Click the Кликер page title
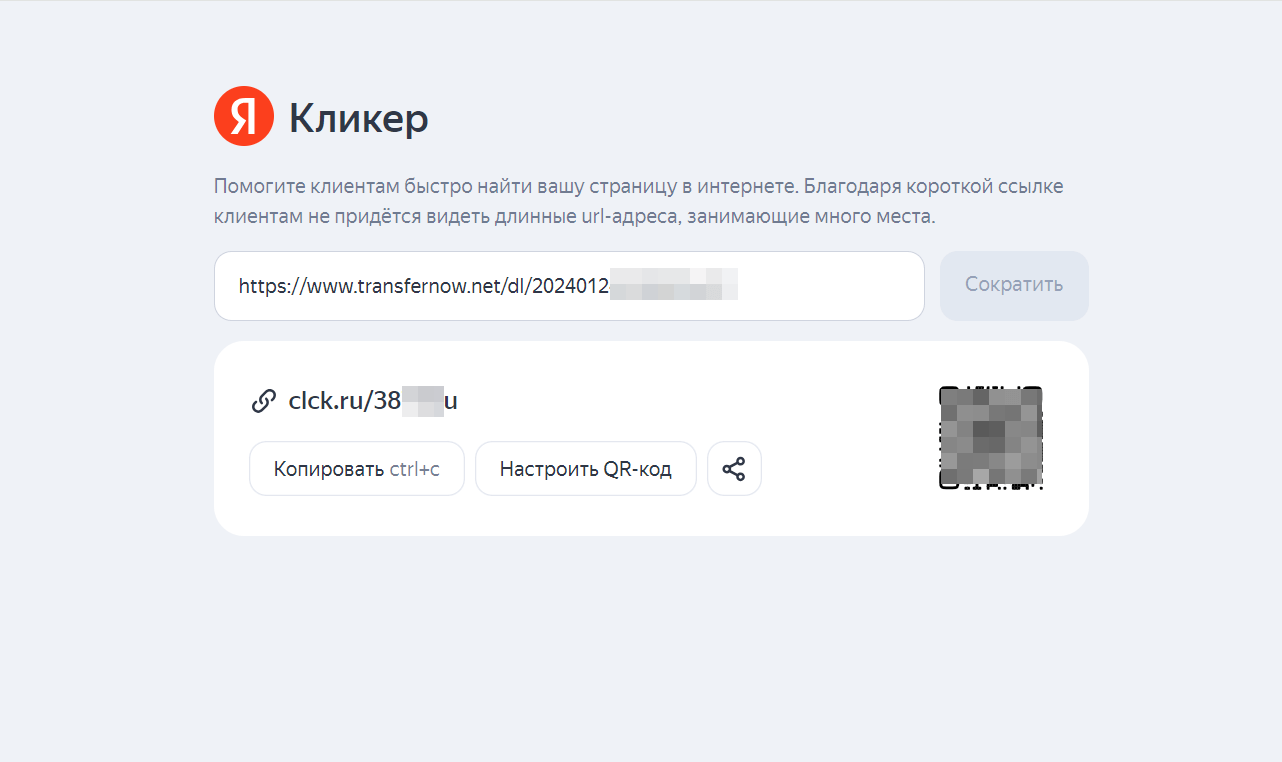 358,118
